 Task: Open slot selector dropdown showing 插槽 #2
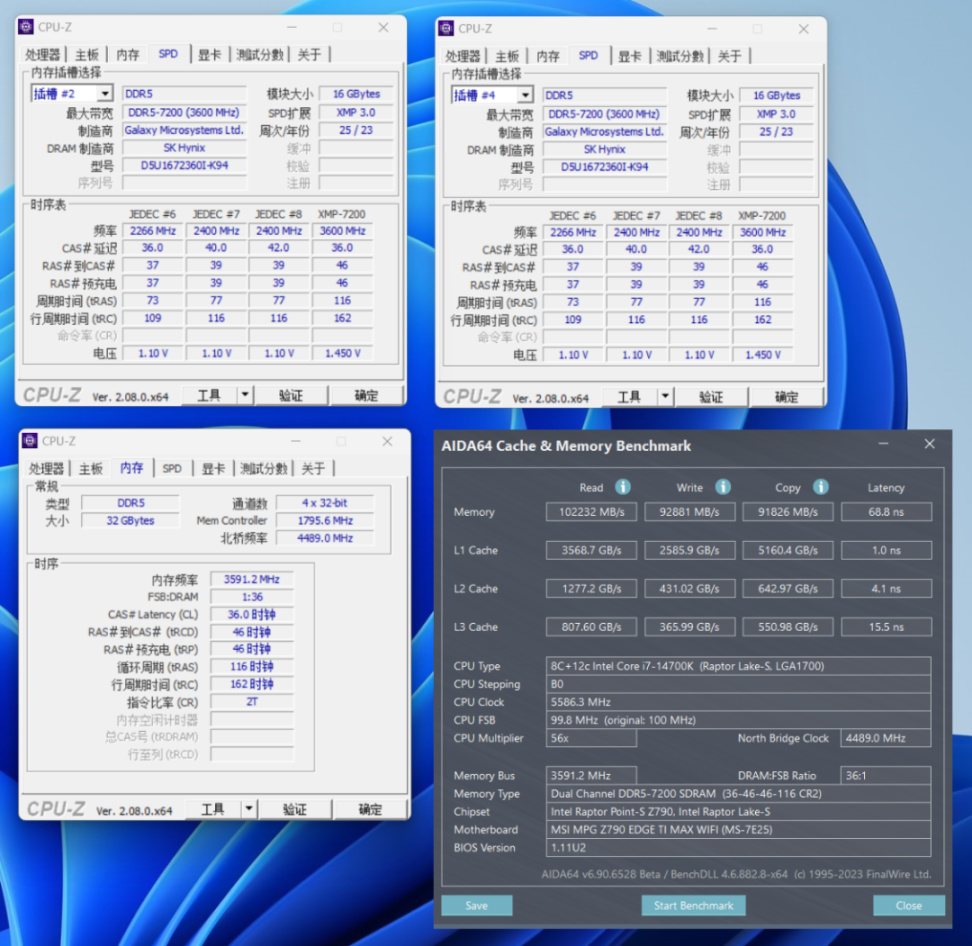point(105,94)
